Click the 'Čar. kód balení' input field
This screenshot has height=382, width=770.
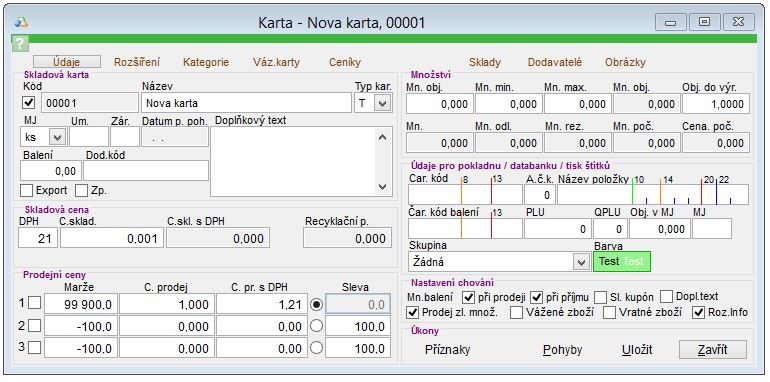[465, 228]
